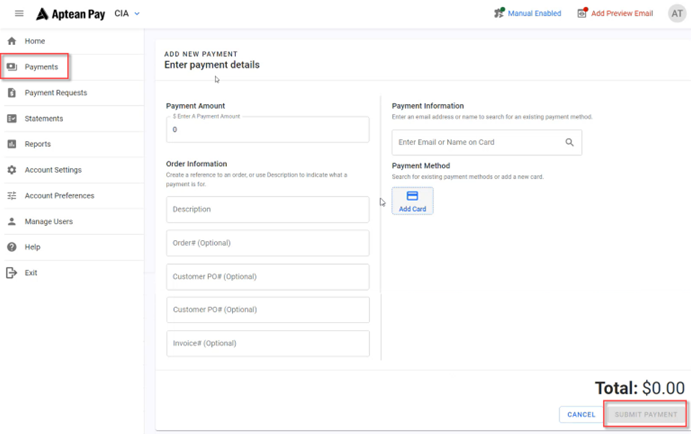
Task: Open Manage Users page
Action: pyautogui.click(x=48, y=221)
